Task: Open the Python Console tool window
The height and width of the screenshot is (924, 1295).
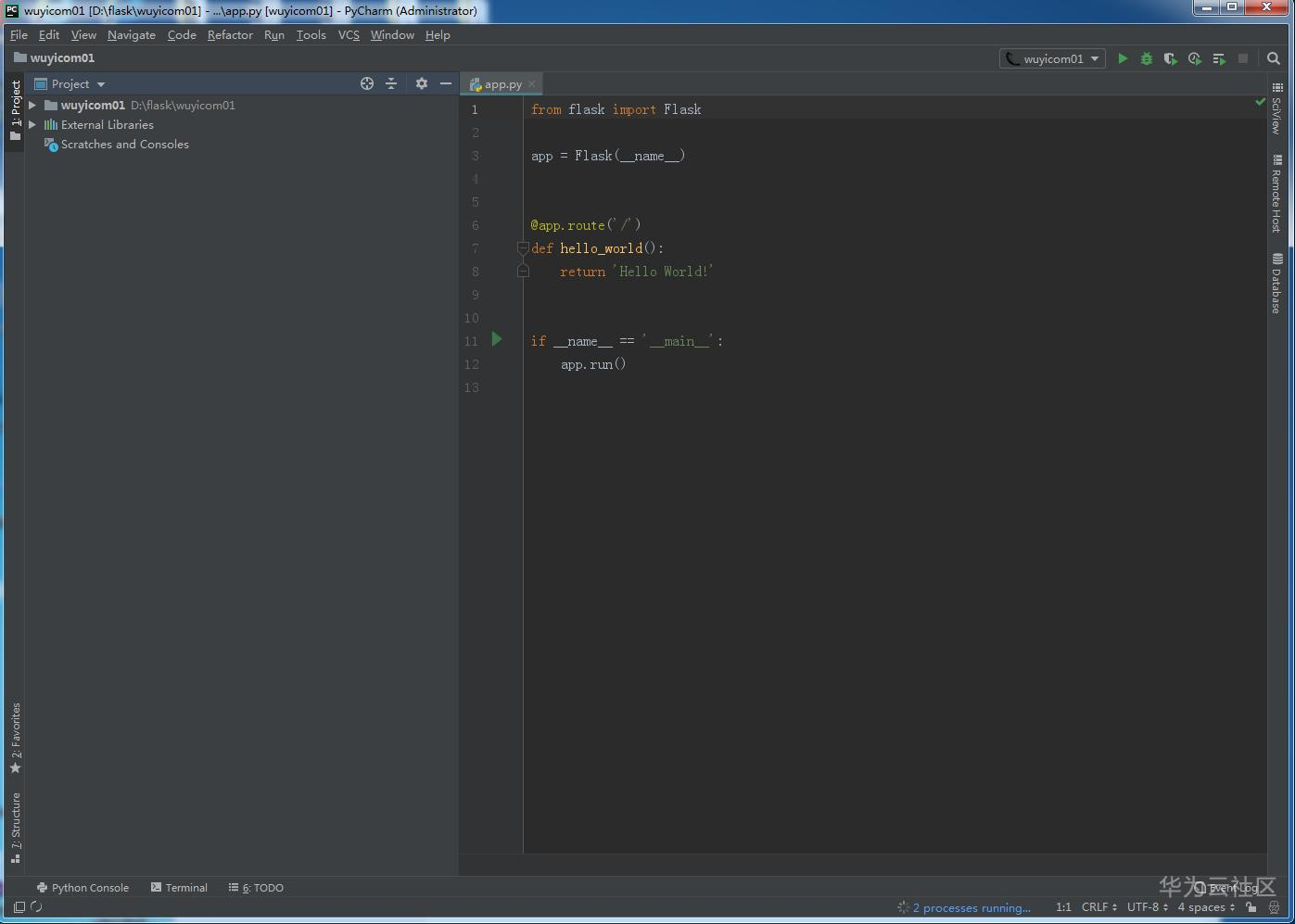Action: [83, 888]
